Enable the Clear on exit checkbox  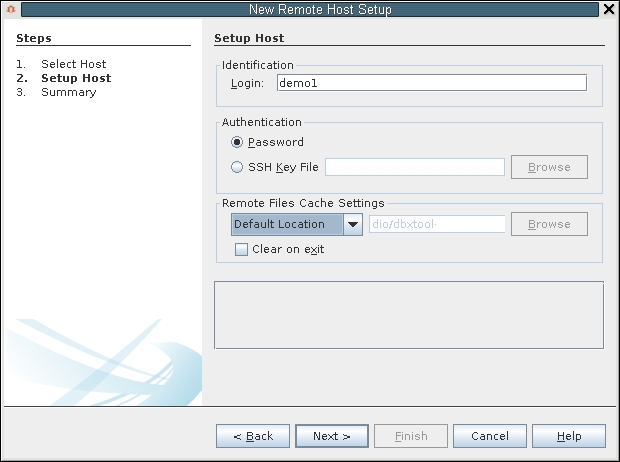241,250
